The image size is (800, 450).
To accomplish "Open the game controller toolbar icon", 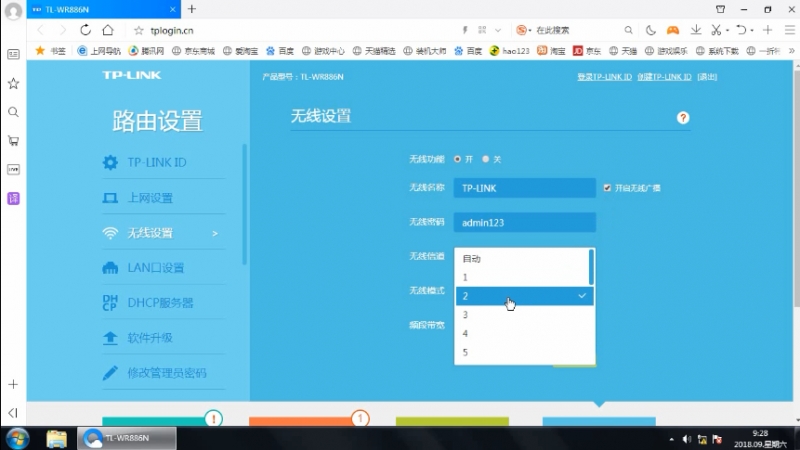I will [673, 31].
